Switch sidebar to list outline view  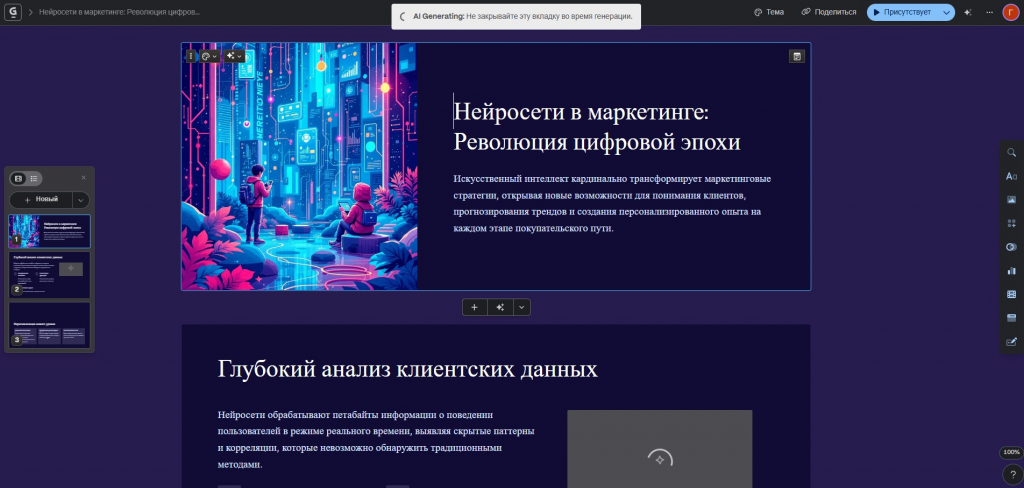pos(34,178)
